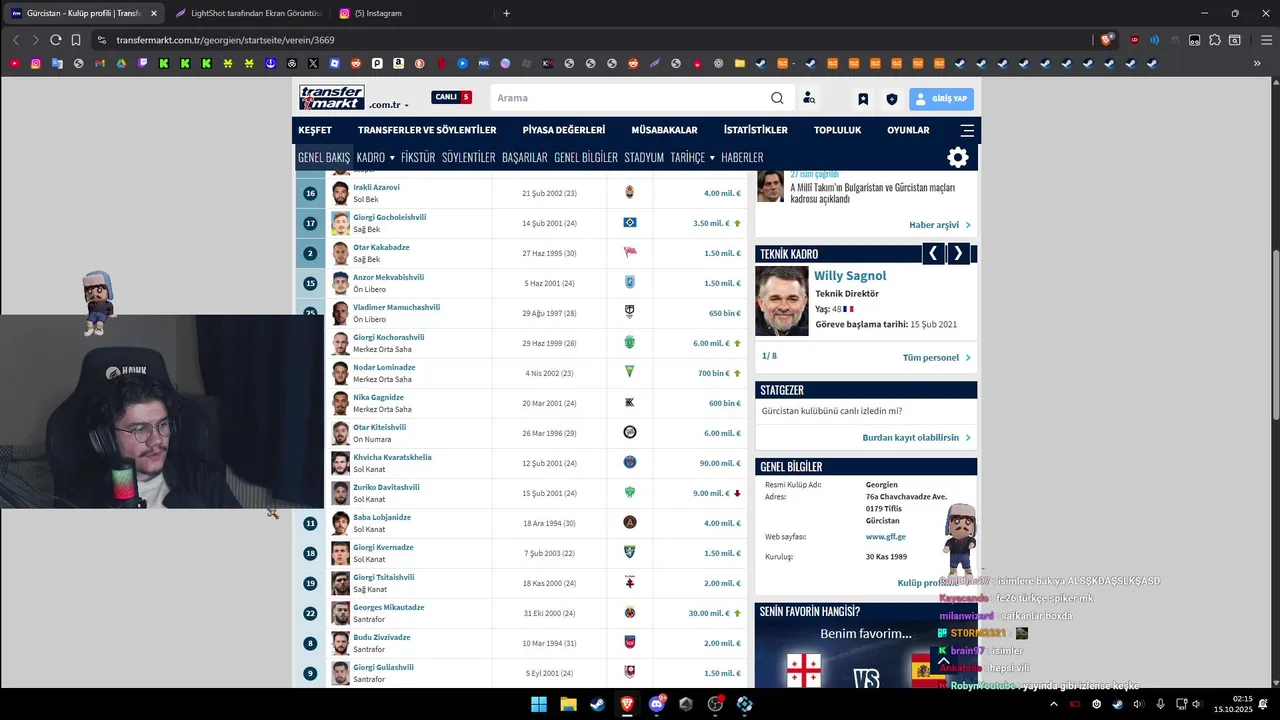Open Georges Mikautadze player link

pos(389,607)
